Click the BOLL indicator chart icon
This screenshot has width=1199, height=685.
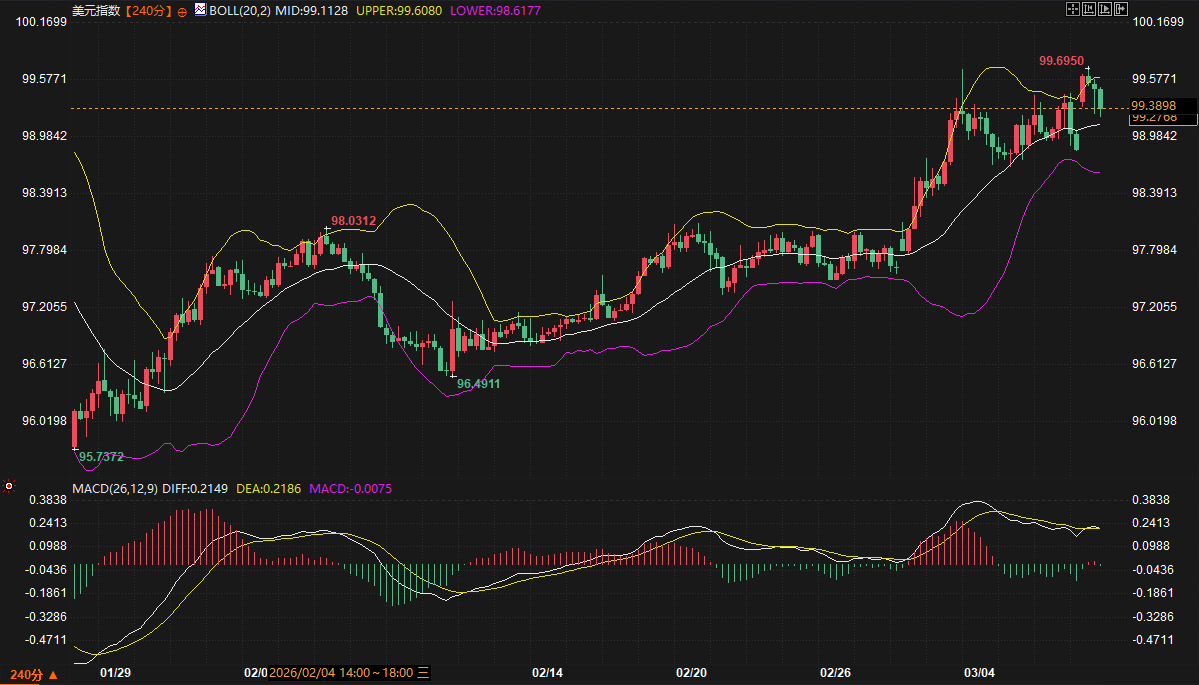click(x=200, y=10)
